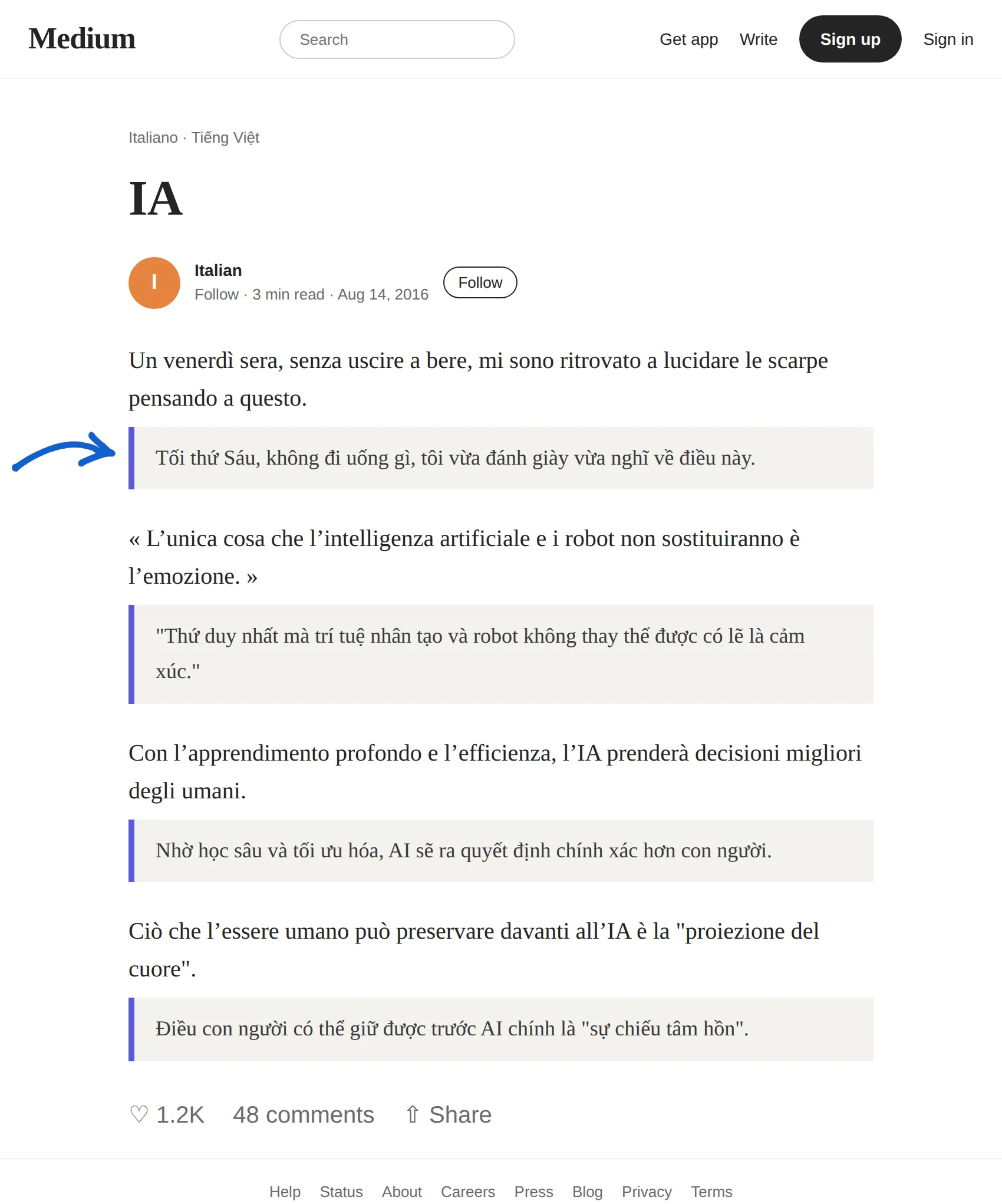Switch to the Italiano language link
The height and width of the screenshot is (1204, 1002).
point(153,137)
